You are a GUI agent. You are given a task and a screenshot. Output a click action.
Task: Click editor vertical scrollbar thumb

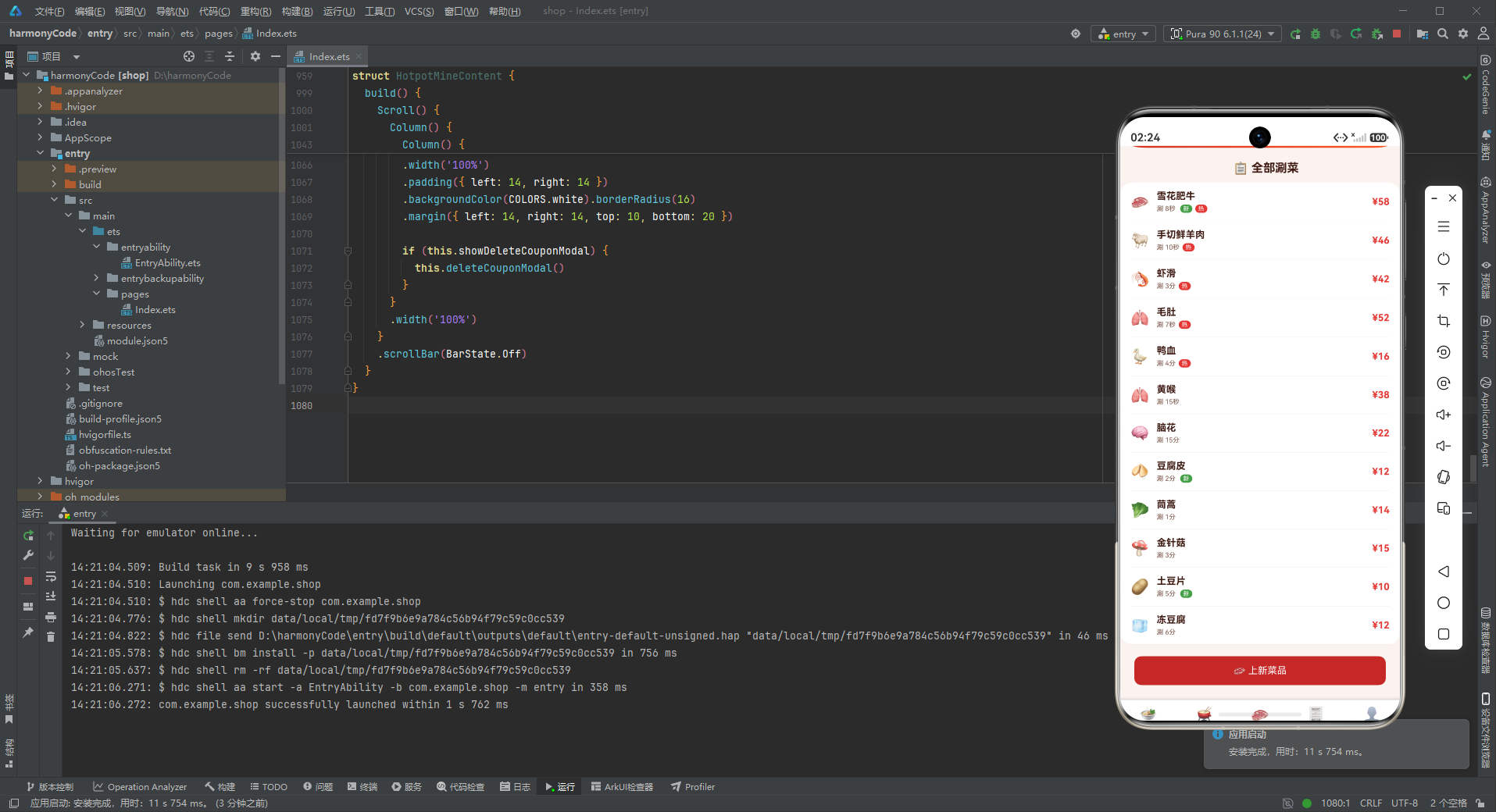click(1473, 468)
